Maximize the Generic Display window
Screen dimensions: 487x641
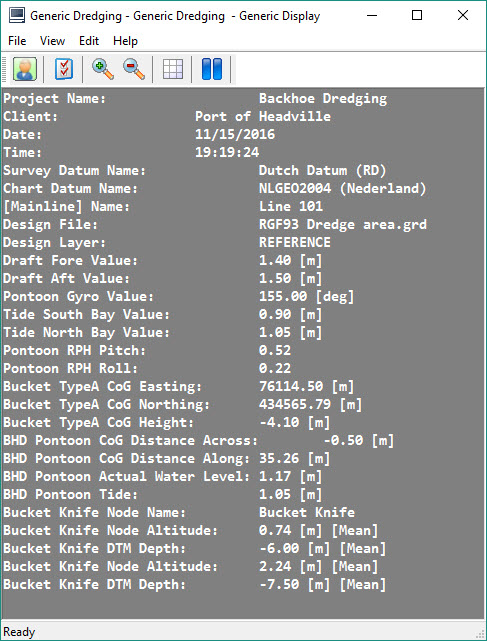[417, 16]
